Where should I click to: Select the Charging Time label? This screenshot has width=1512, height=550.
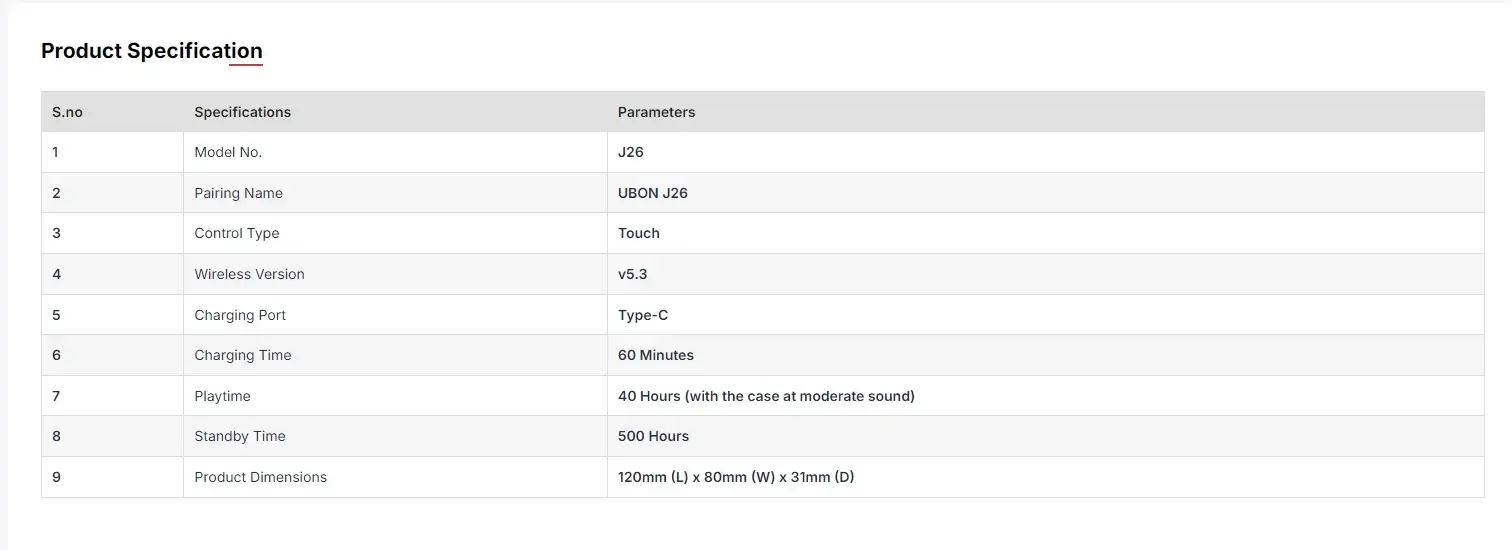[x=243, y=355]
